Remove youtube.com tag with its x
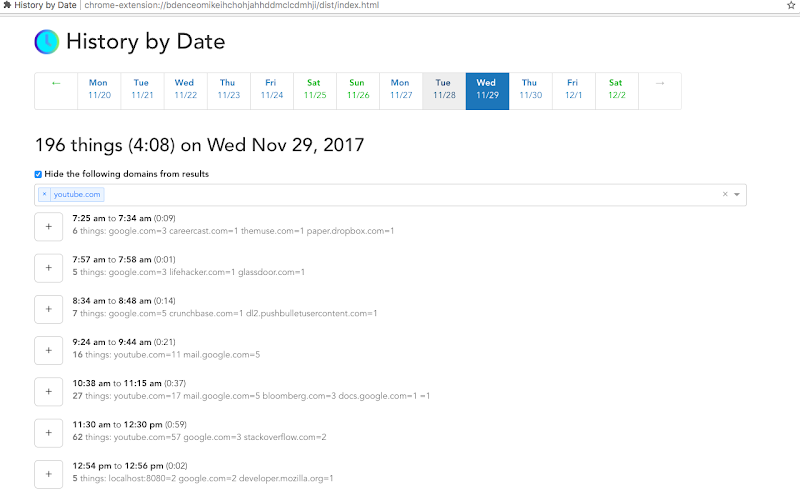800x500 pixels. point(44,194)
